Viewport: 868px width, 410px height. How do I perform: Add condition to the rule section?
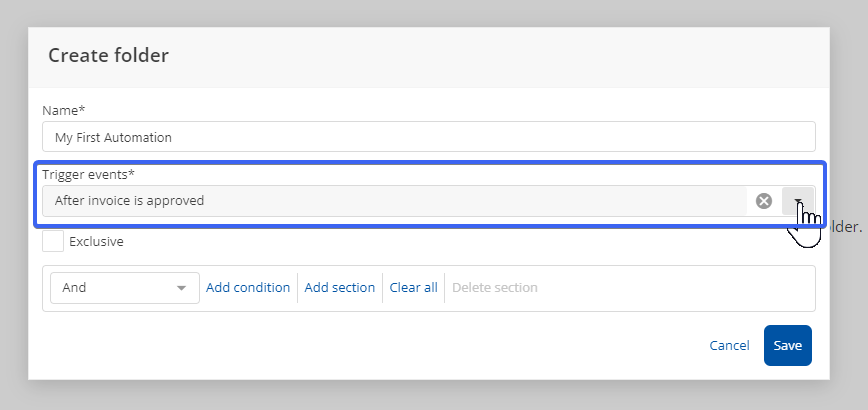click(x=248, y=287)
